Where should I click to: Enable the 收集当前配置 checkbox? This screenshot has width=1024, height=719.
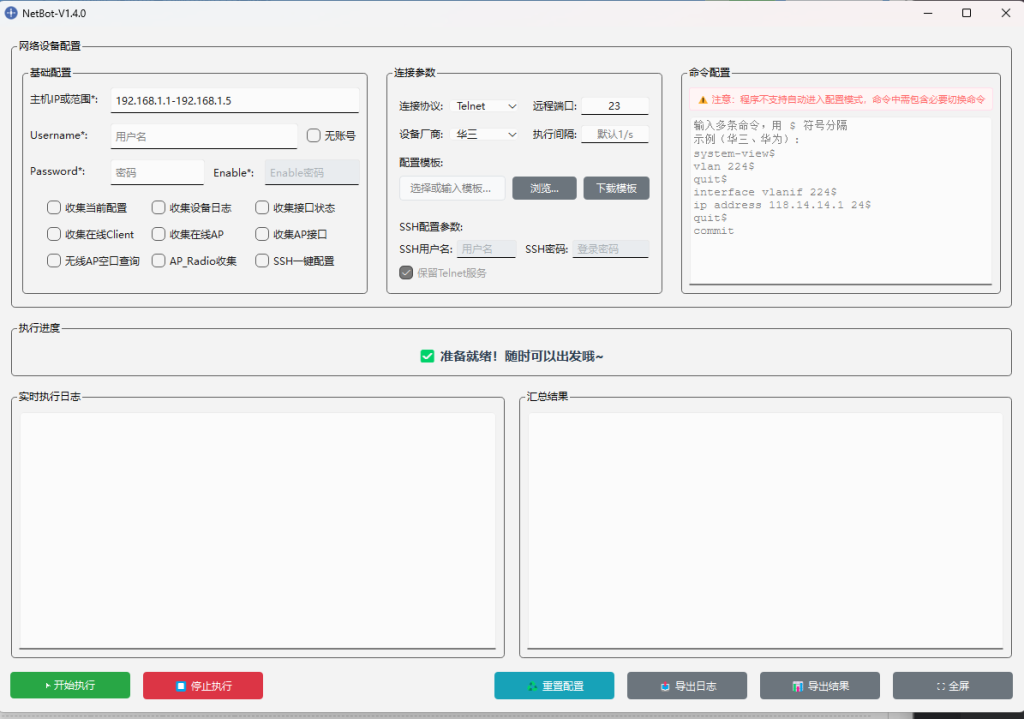pyautogui.click(x=54, y=208)
